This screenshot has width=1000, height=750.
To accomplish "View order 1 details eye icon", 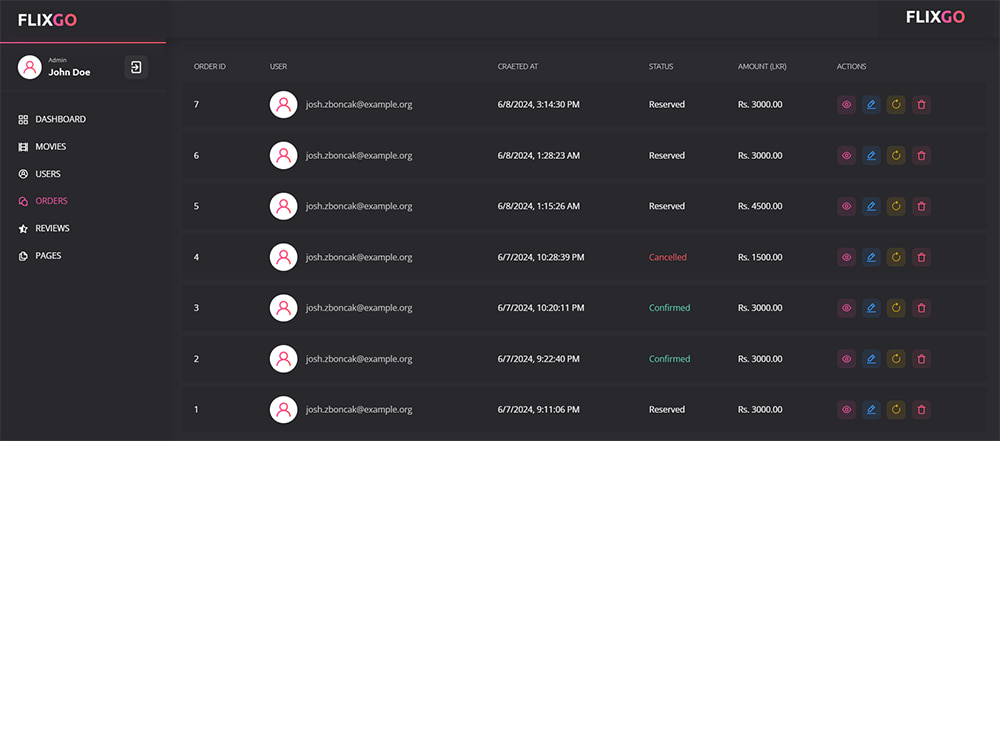I will point(846,409).
